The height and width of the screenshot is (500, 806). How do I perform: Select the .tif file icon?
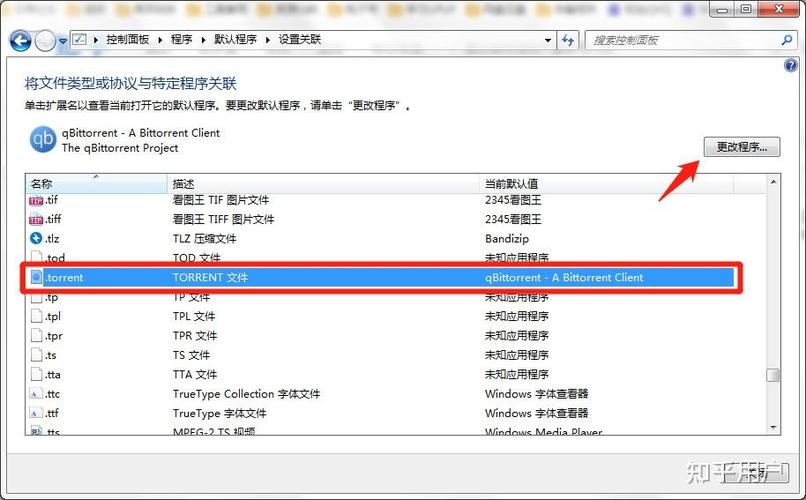[x=36, y=200]
